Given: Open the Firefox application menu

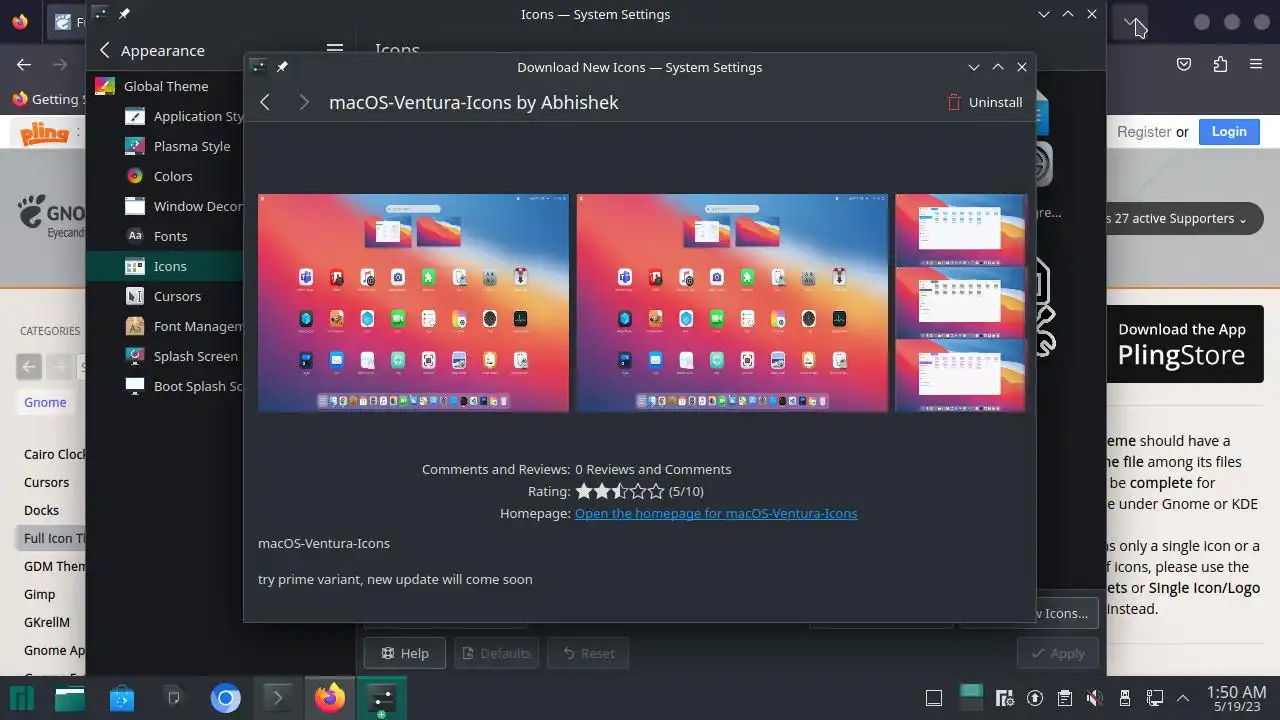Looking at the screenshot, I should (1256, 64).
